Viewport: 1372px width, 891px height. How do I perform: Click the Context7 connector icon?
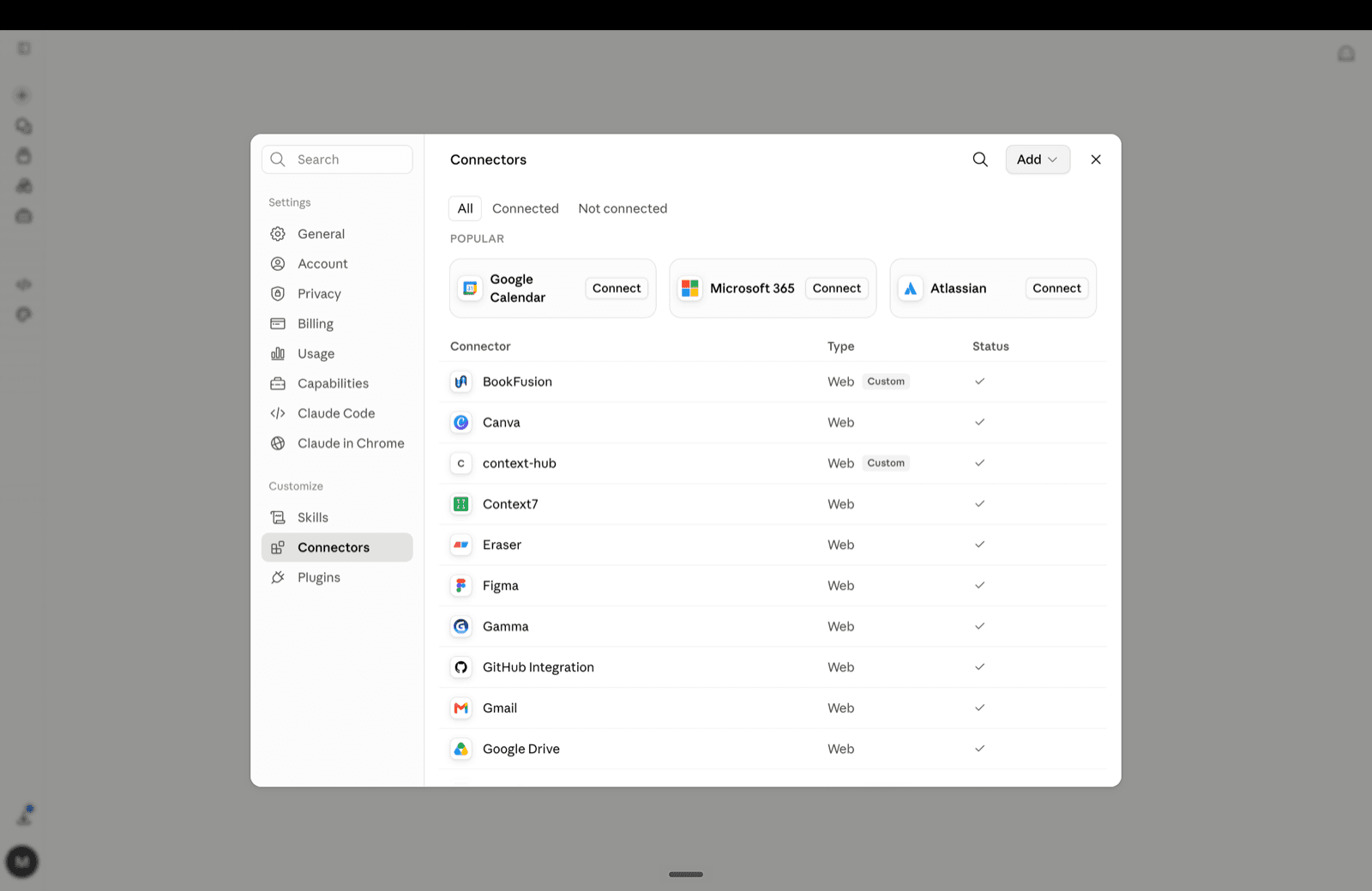pos(461,504)
